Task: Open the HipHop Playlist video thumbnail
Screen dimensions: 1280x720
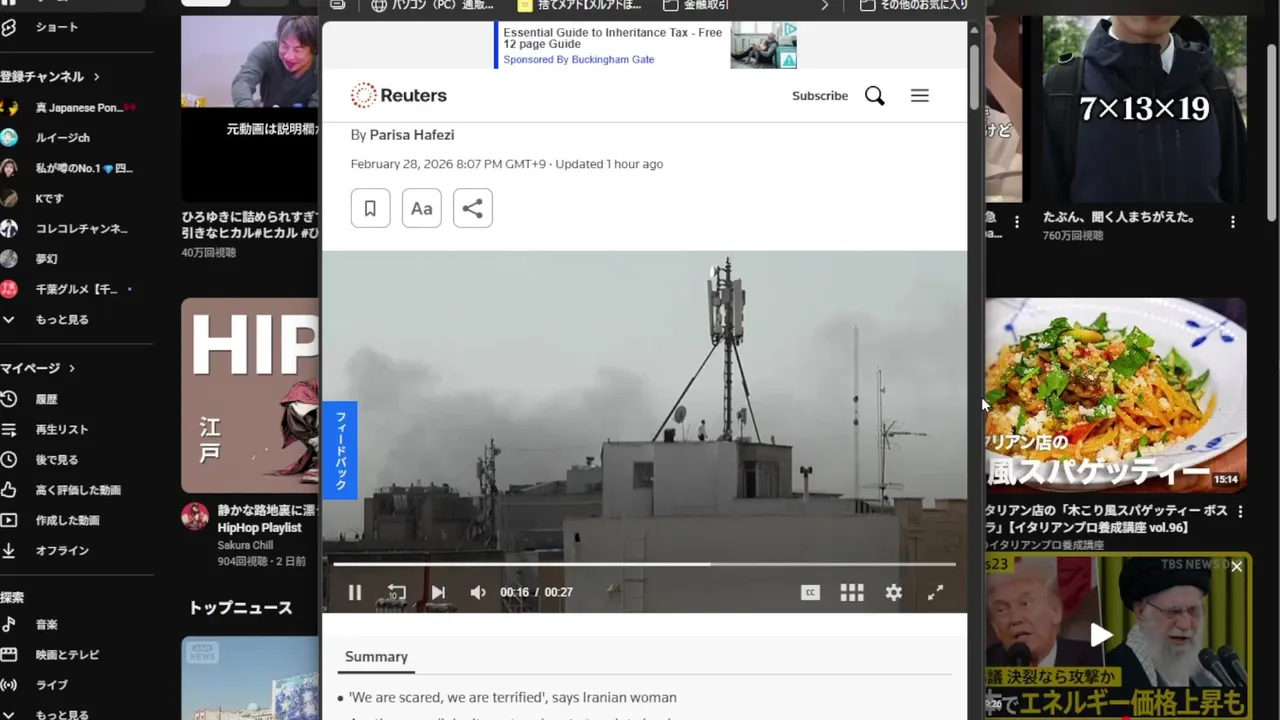Action: click(250, 395)
